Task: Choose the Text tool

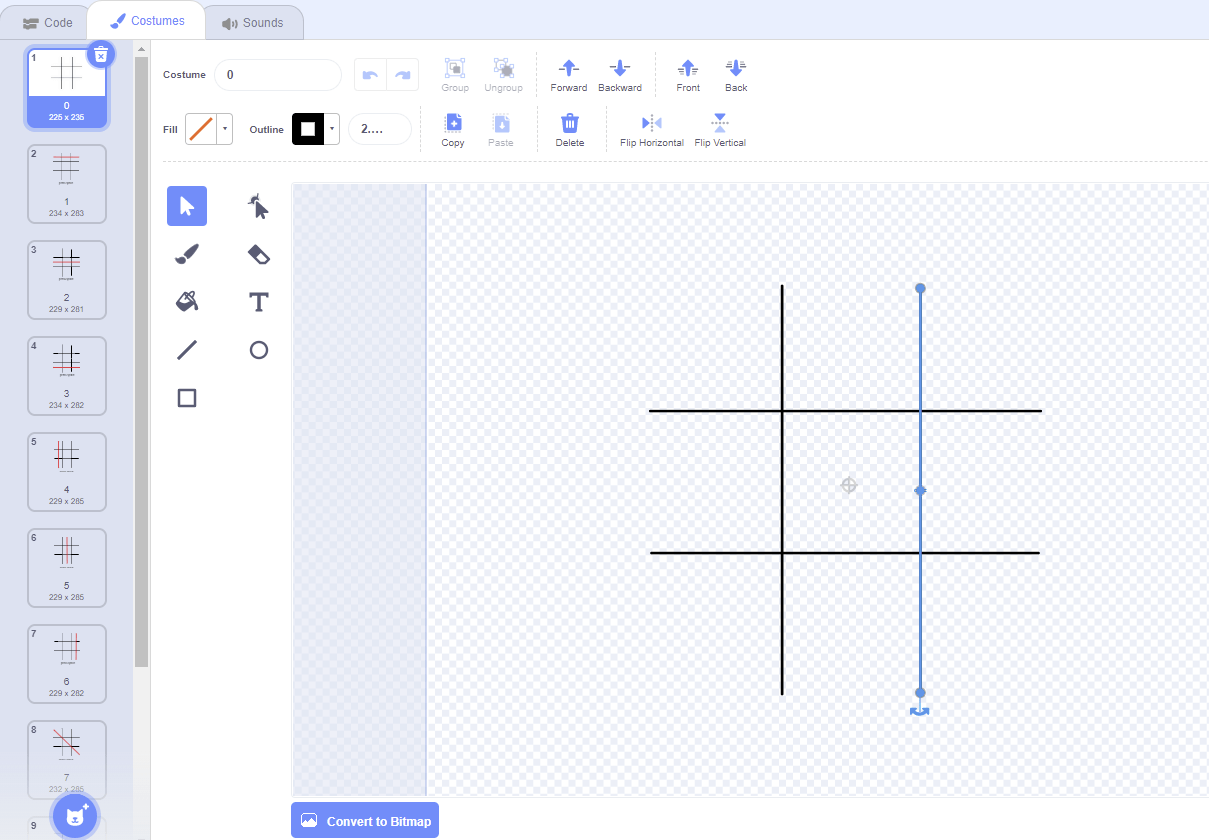Action: pos(259,302)
